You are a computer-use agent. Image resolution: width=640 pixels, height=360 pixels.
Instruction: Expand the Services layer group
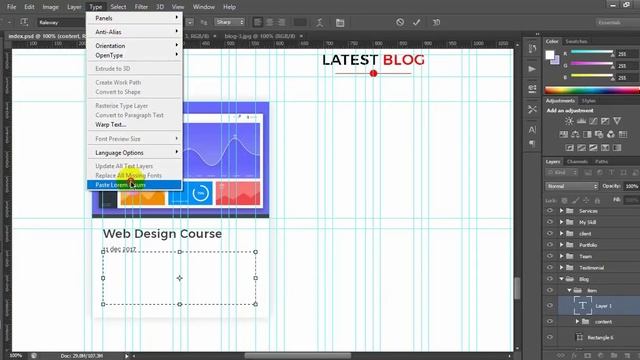tap(561, 211)
